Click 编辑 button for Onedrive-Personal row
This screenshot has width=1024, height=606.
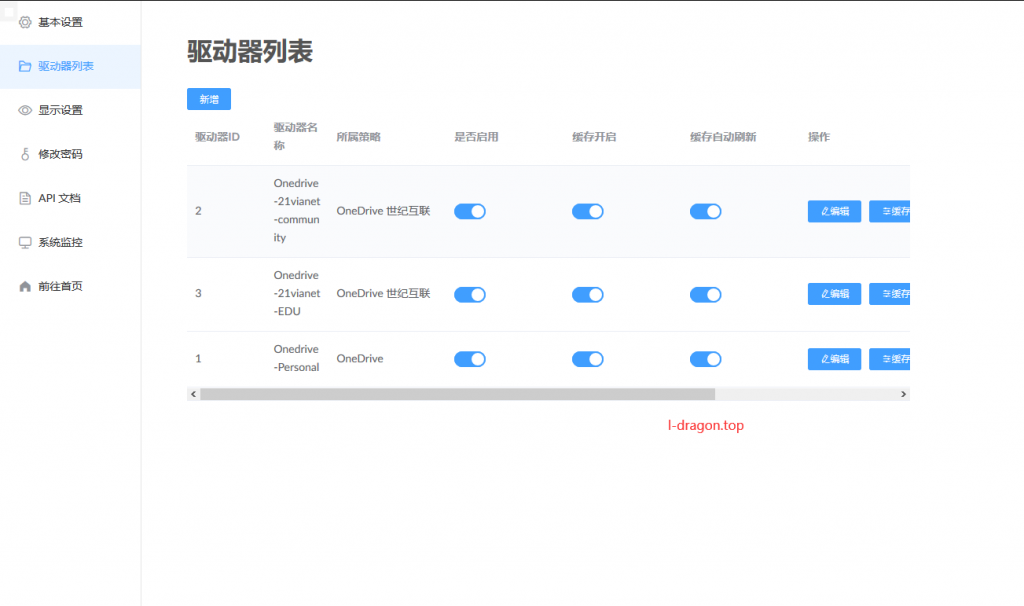pos(834,359)
